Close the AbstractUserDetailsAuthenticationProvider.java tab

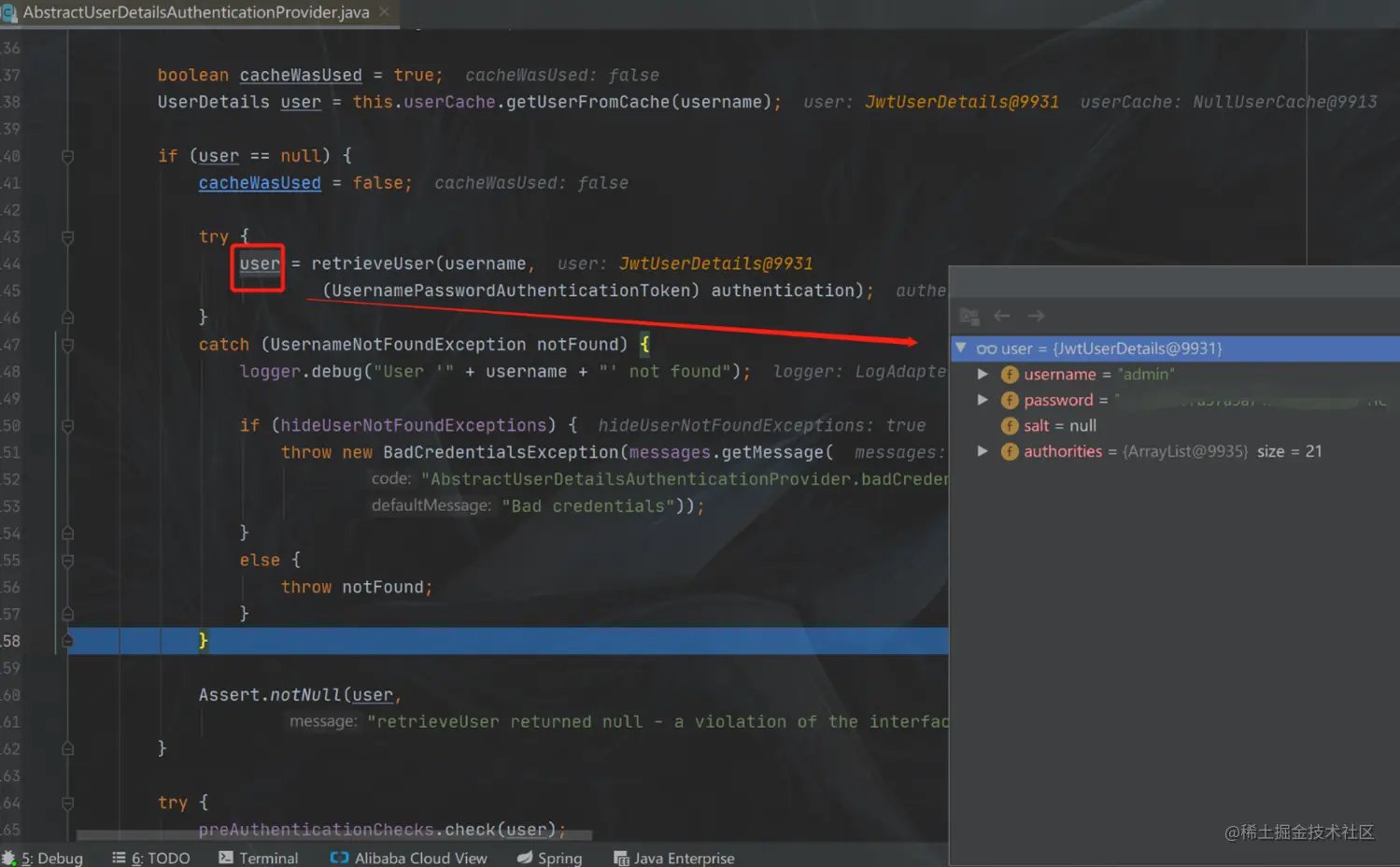pyautogui.click(x=384, y=12)
